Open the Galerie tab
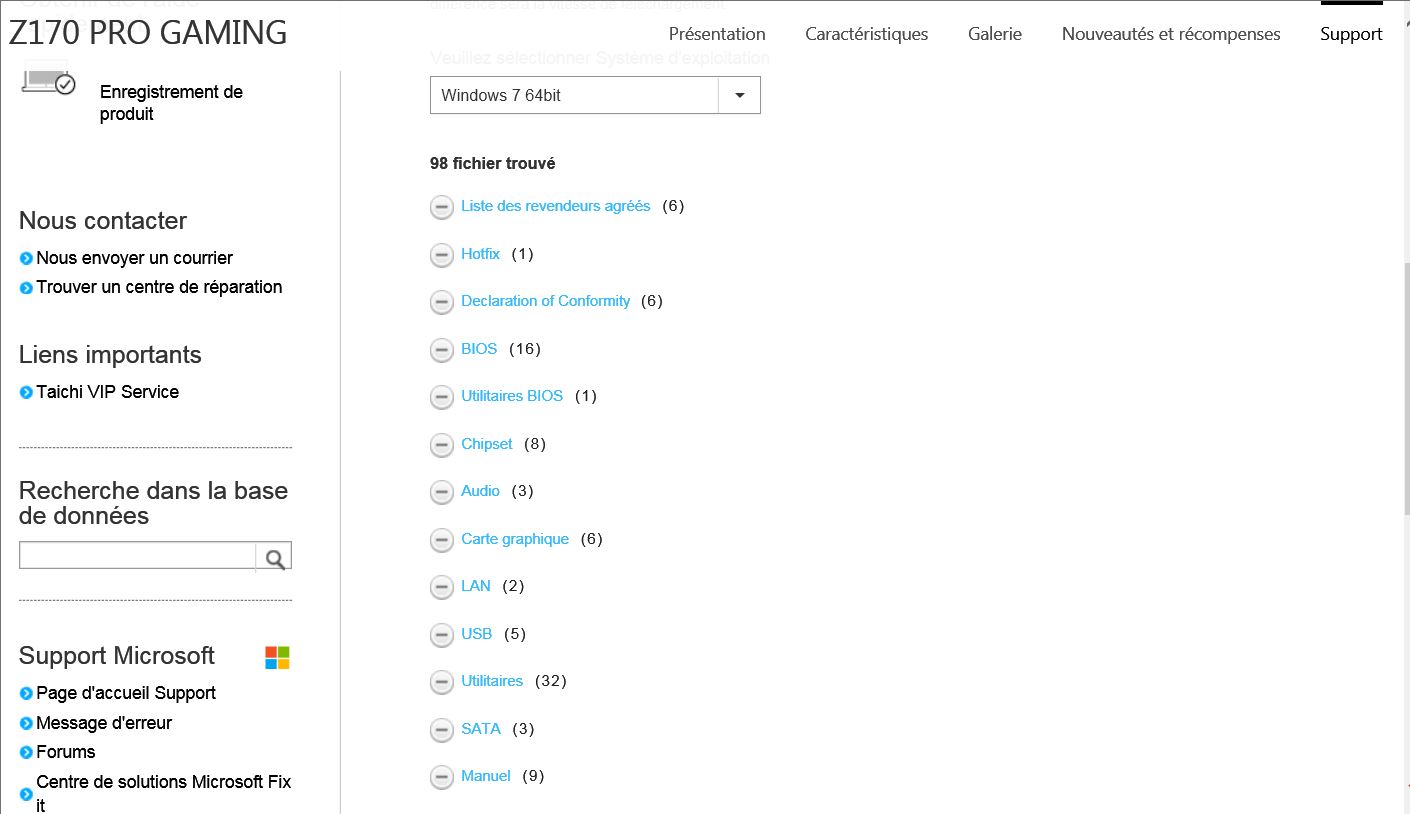The image size is (1410, 814). [x=995, y=34]
